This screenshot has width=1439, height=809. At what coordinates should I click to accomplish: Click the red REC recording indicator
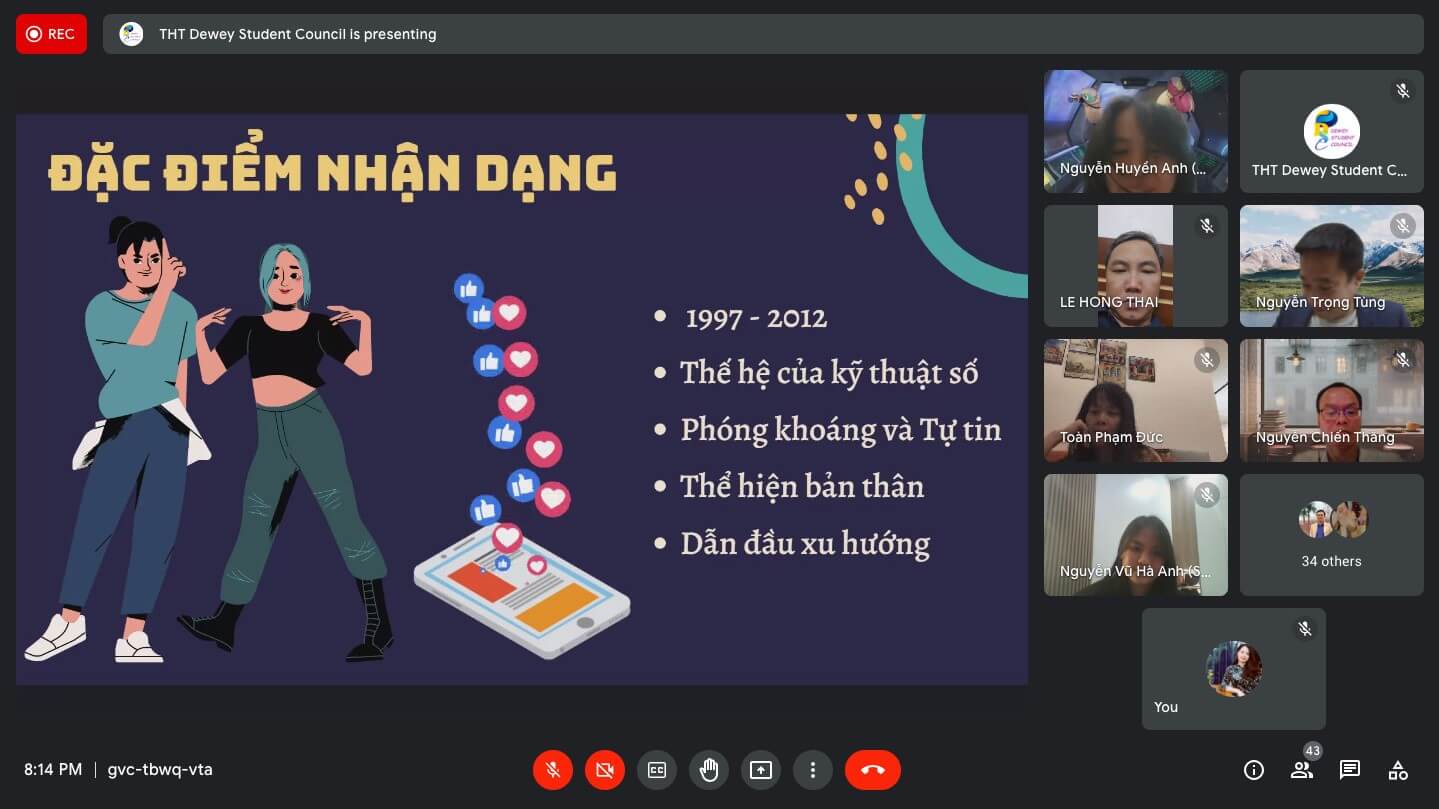click(x=51, y=34)
